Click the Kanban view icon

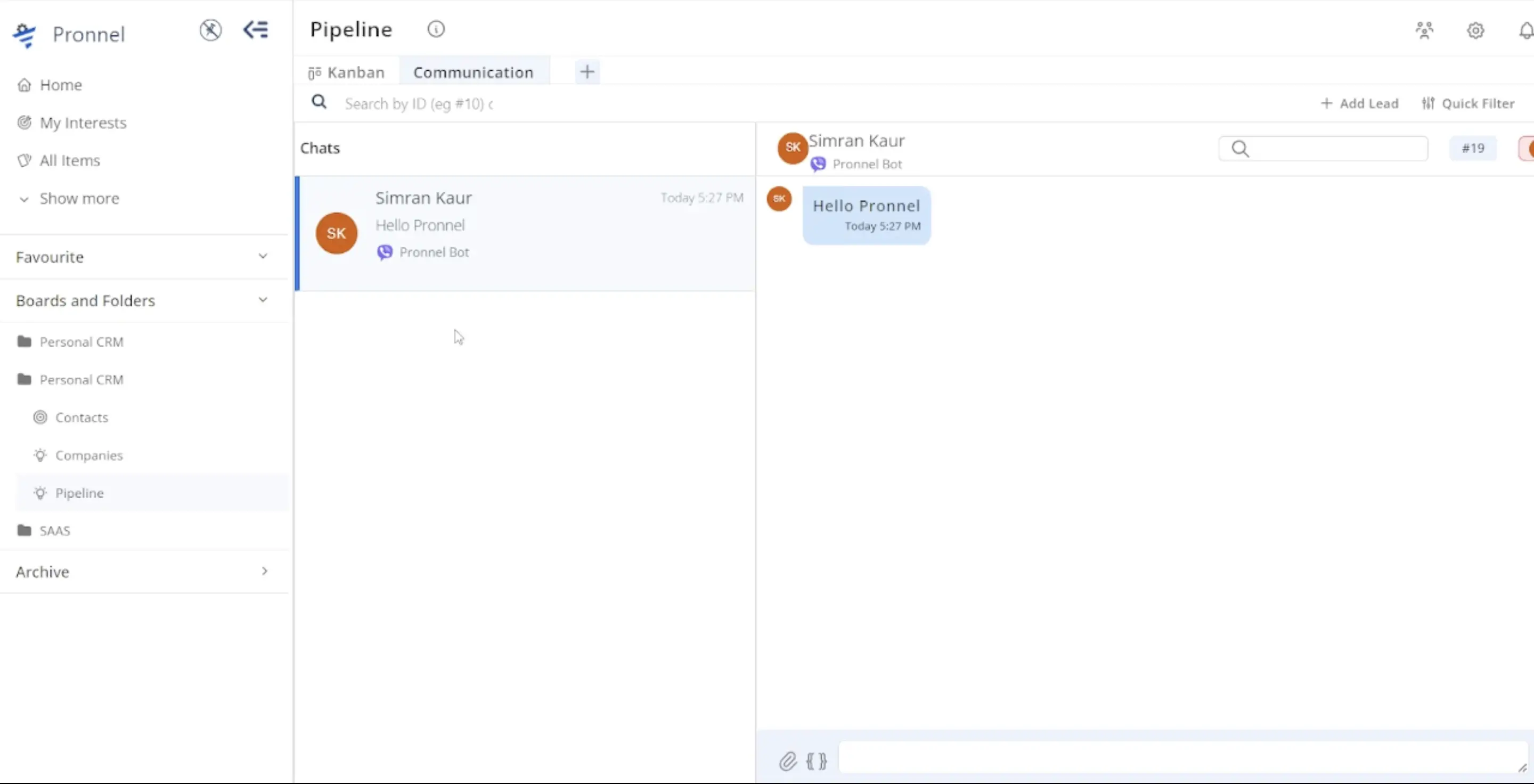(314, 72)
